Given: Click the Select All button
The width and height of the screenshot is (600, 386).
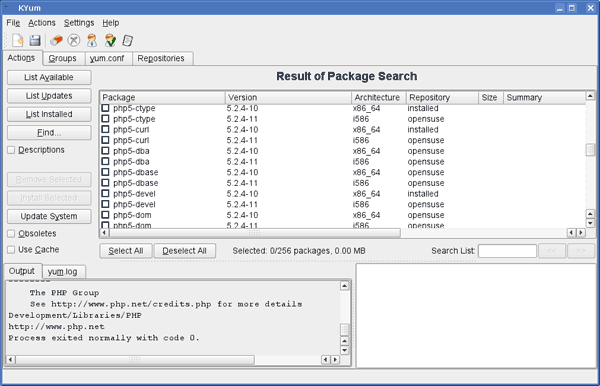Looking at the screenshot, I should [126, 251].
